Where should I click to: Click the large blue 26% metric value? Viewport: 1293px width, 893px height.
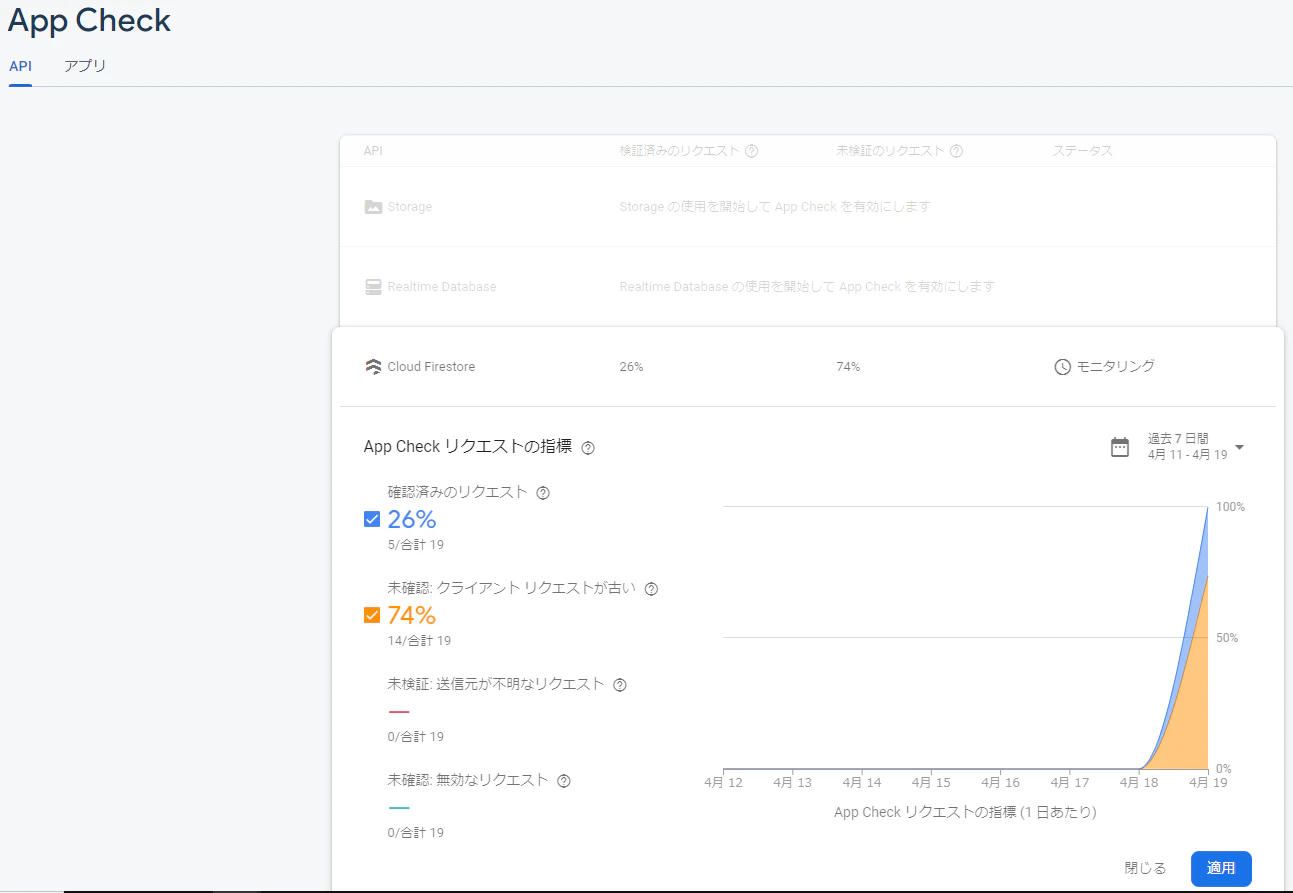pyautogui.click(x=412, y=519)
